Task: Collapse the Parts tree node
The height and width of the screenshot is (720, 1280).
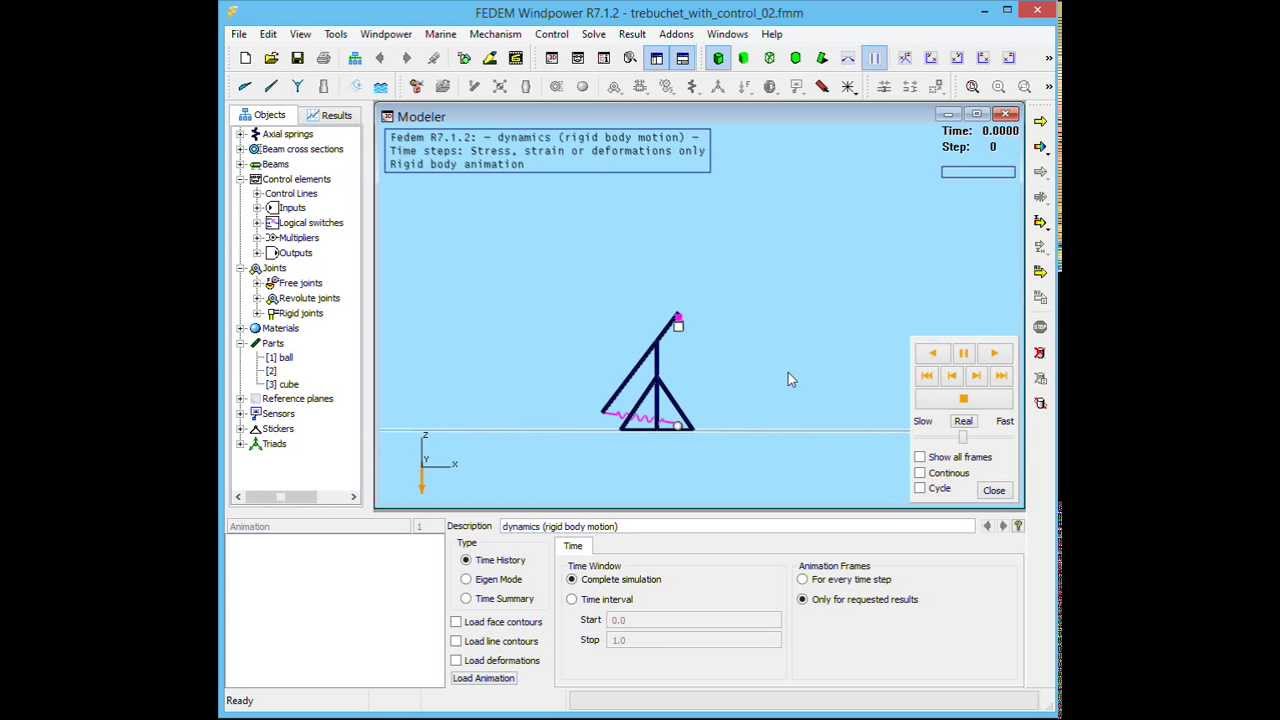Action: [x=241, y=343]
